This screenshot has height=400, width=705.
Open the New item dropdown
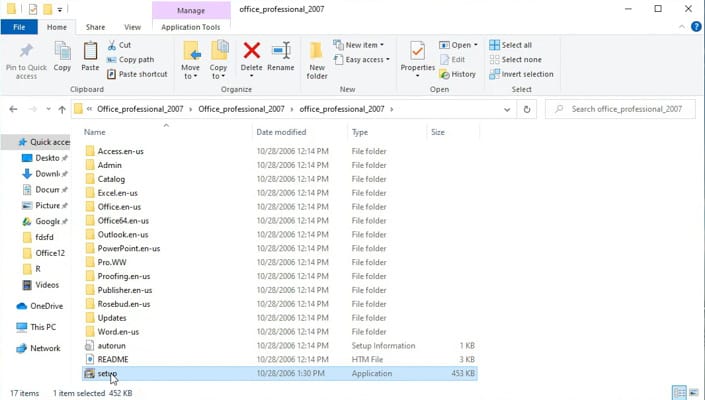point(358,45)
